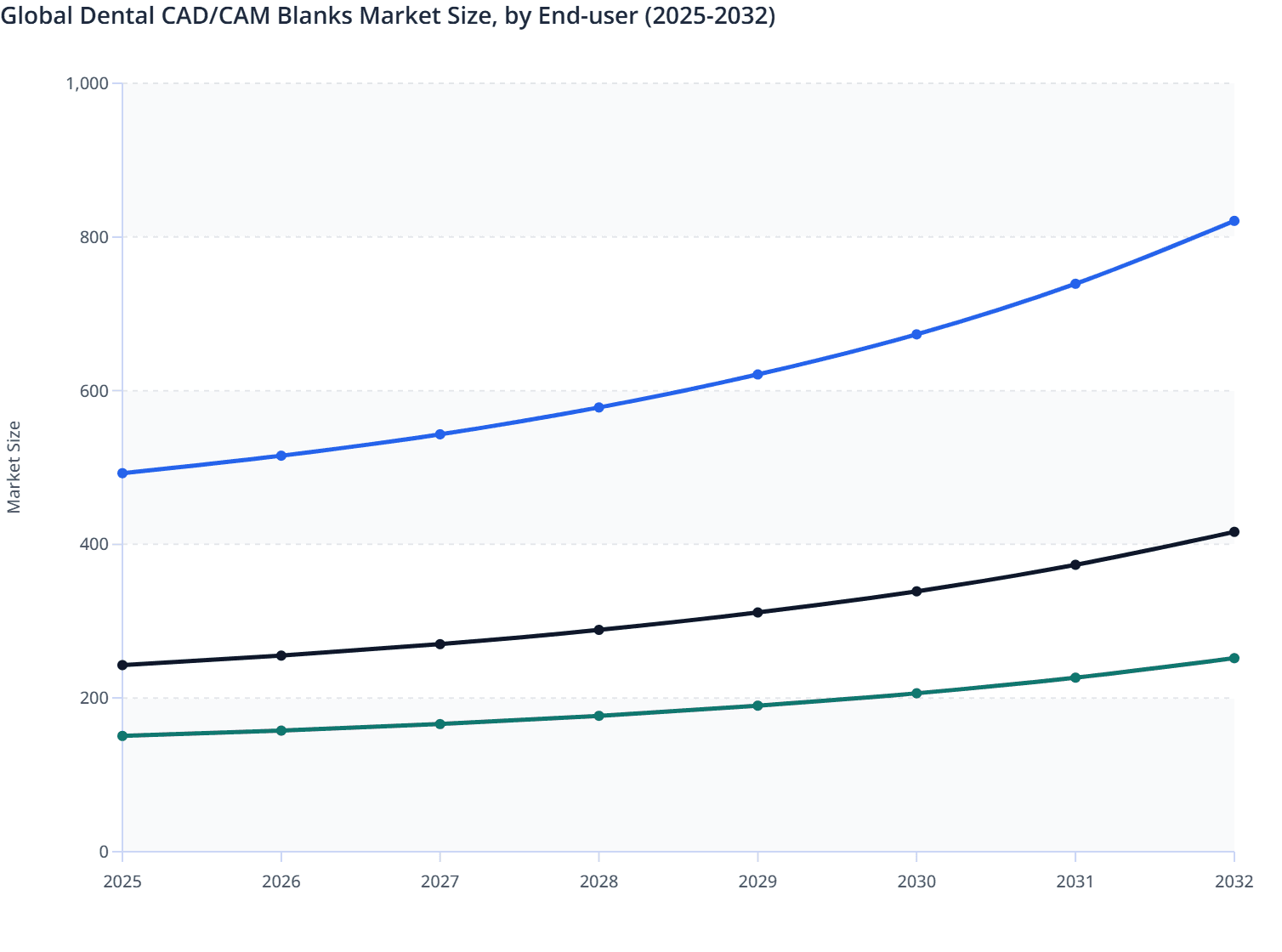This screenshot has width=1282, height=952.
Task: Click the blue line point at 2031
Action: pyautogui.click(x=1075, y=284)
